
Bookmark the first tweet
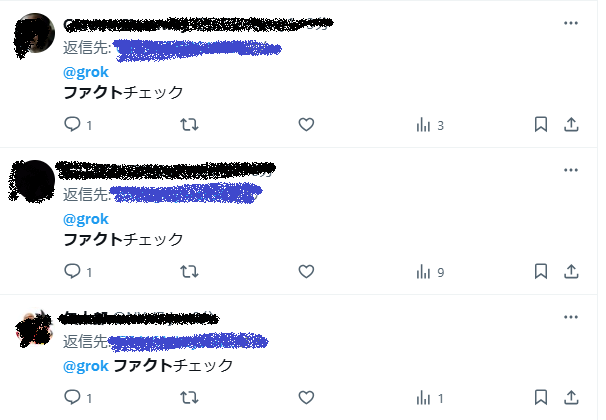click(x=541, y=124)
